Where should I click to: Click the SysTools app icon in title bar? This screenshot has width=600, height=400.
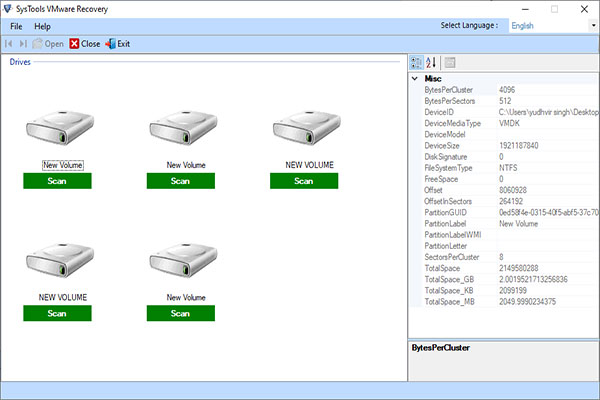[x=7, y=8]
